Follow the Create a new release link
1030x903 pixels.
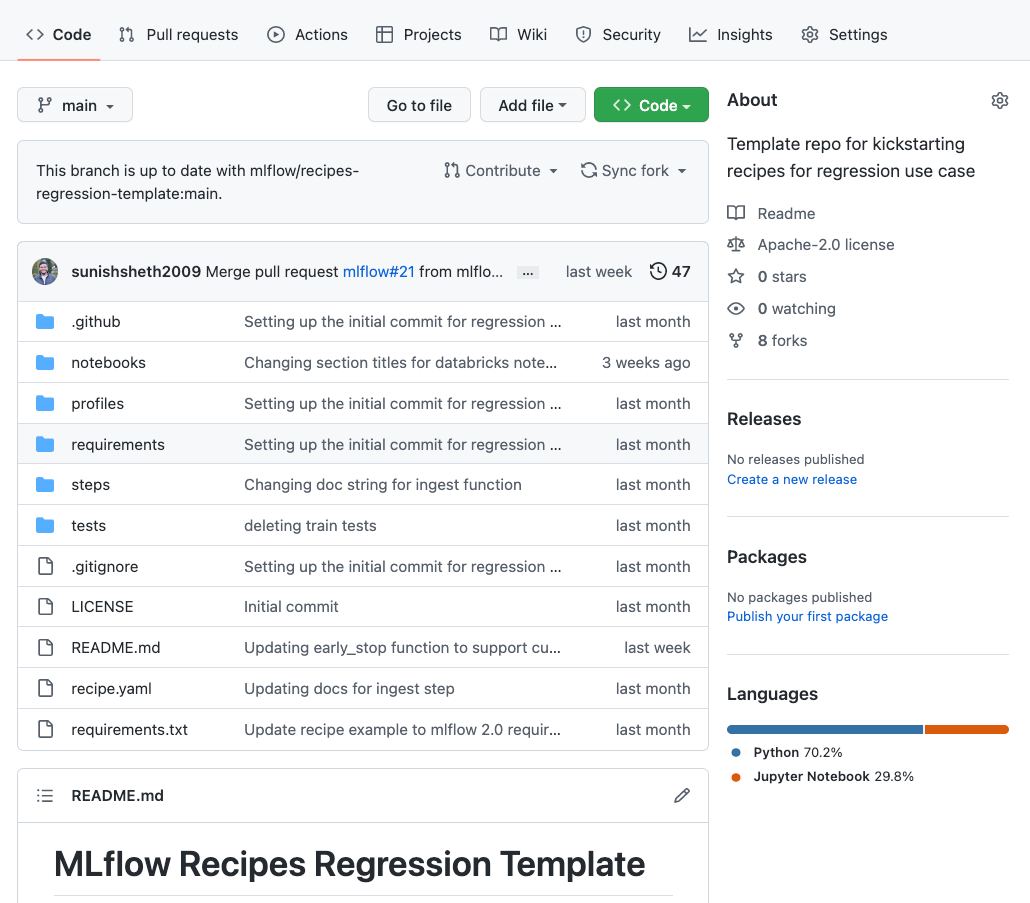(x=792, y=479)
